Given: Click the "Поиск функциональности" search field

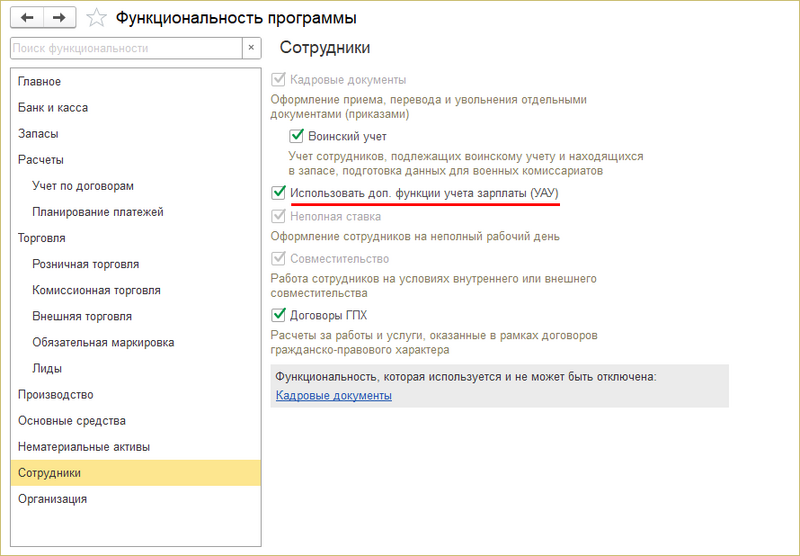Looking at the screenshot, I should click(x=126, y=48).
